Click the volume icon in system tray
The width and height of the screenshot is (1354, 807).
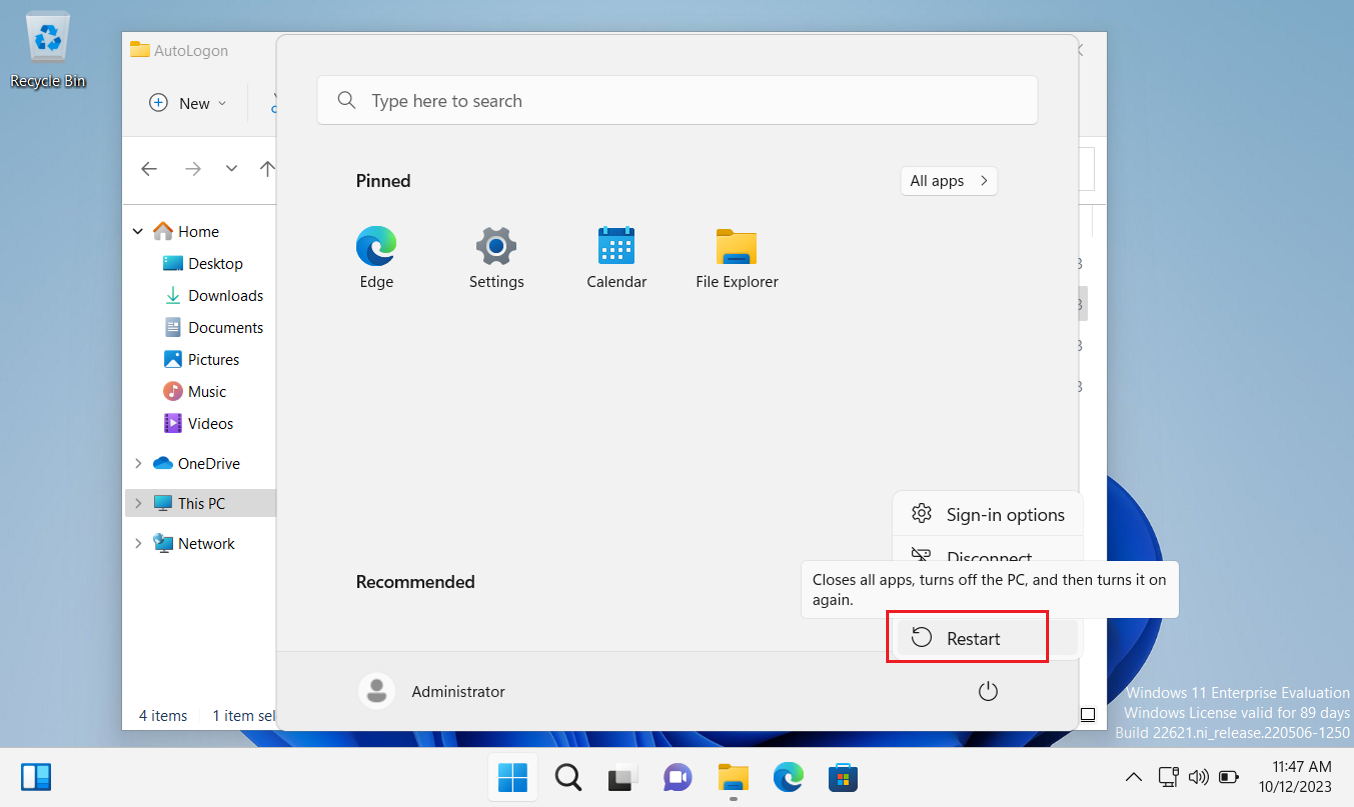click(1198, 777)
